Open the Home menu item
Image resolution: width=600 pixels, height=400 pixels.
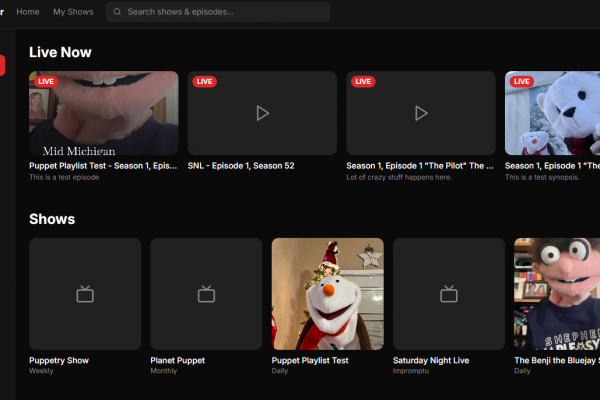click(28, 12)
